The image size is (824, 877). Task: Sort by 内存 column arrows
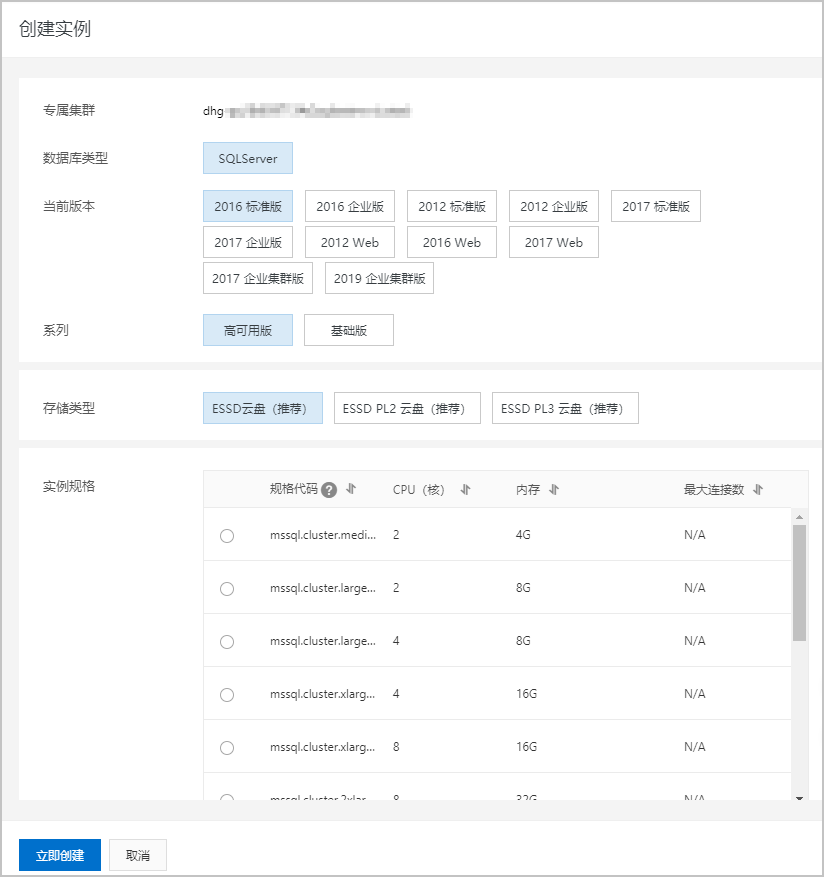554,490
